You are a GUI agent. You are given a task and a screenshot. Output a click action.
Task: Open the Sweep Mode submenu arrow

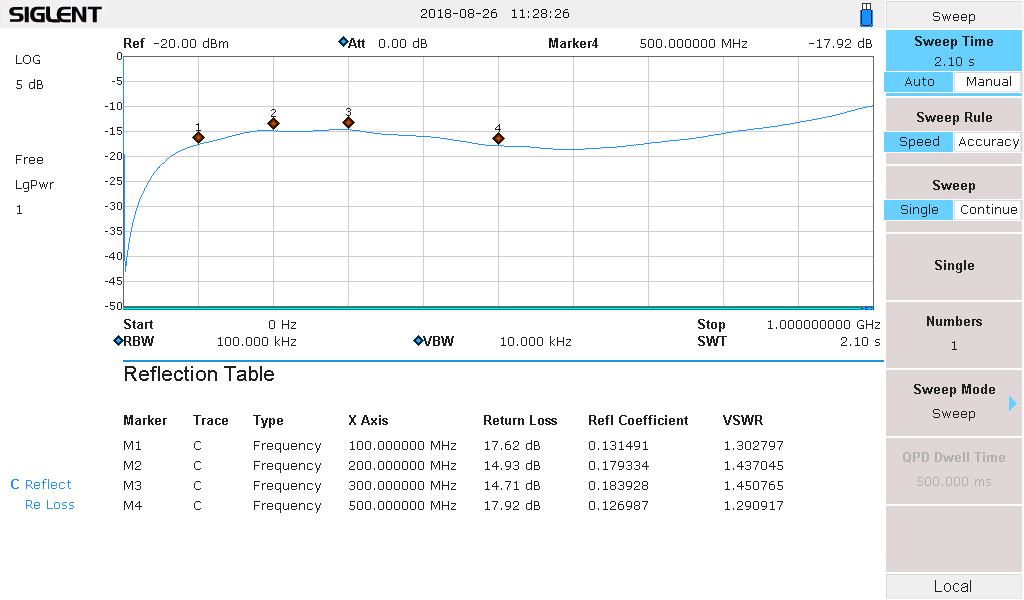[1013, 403]
